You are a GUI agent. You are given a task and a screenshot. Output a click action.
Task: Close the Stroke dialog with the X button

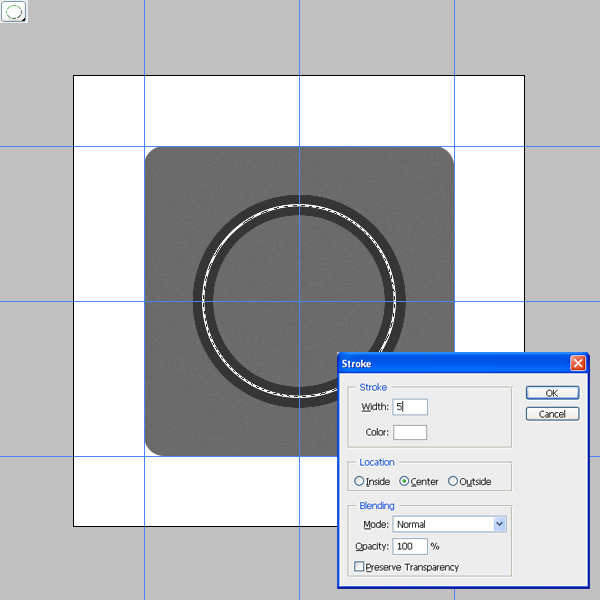point(577,364)
